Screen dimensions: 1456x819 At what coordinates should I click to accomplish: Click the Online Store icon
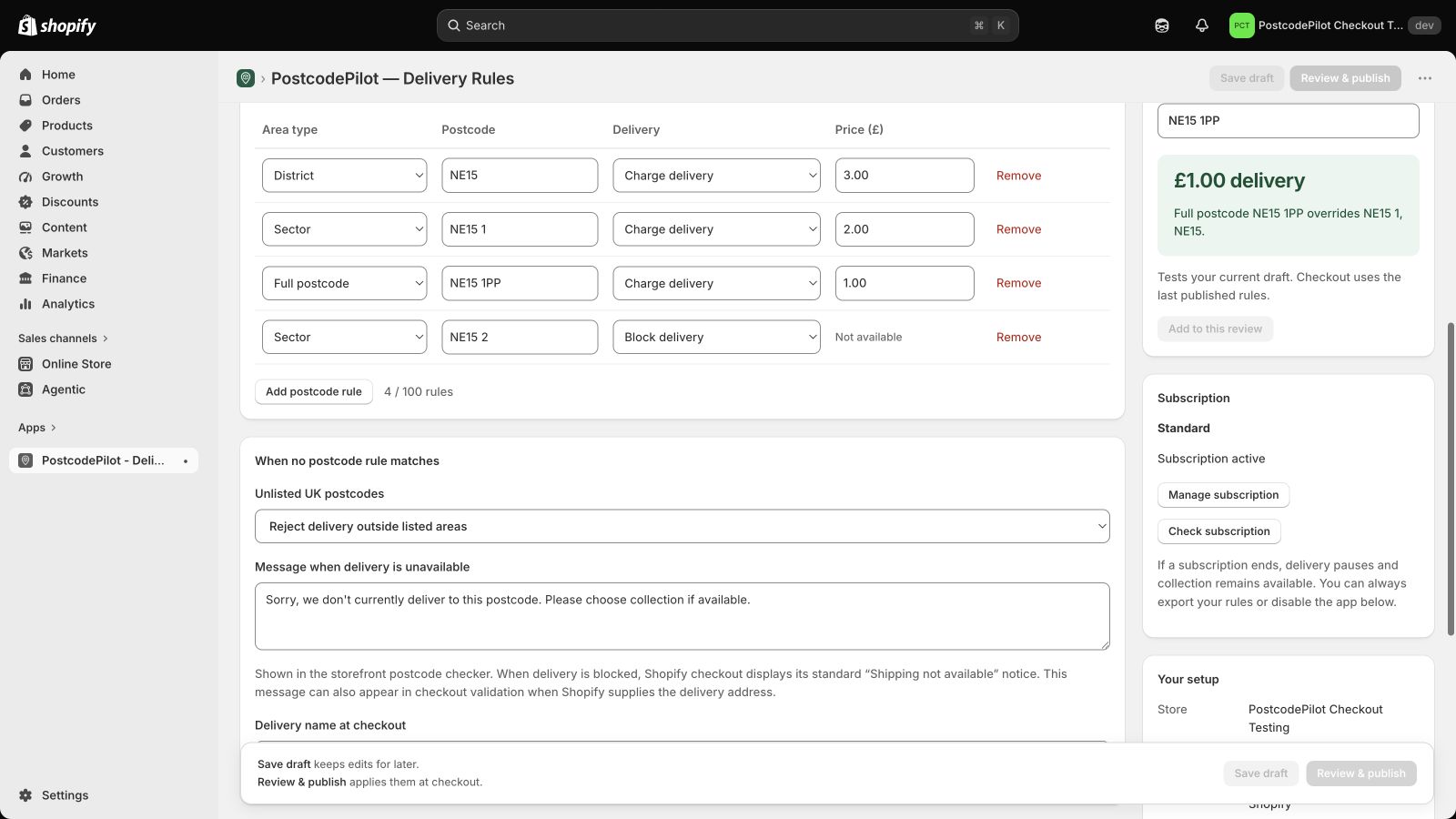[x=25, y=364]
